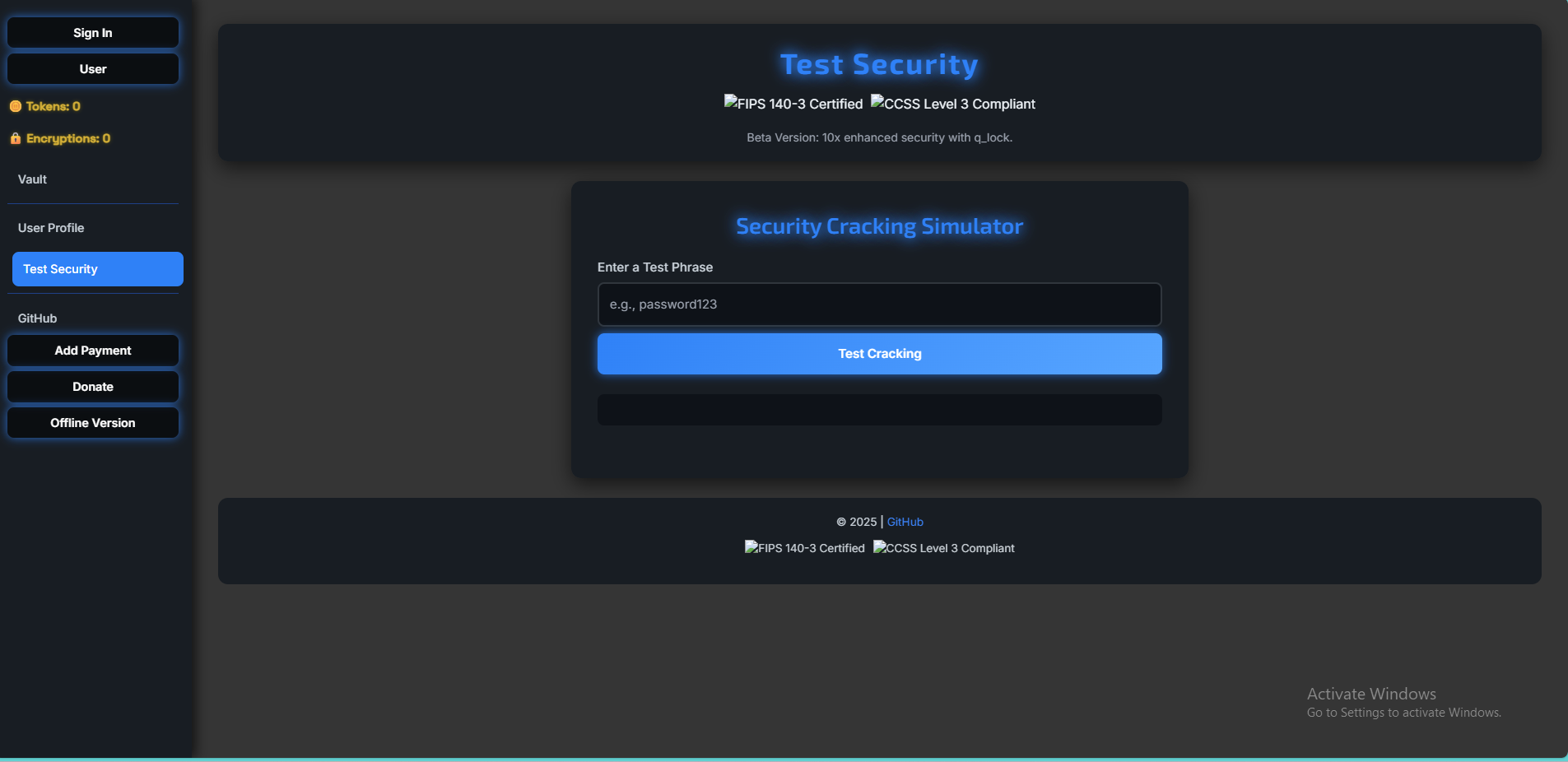Select the Test Security sidebar item
Screen dimensions: 1568x762
97,269
